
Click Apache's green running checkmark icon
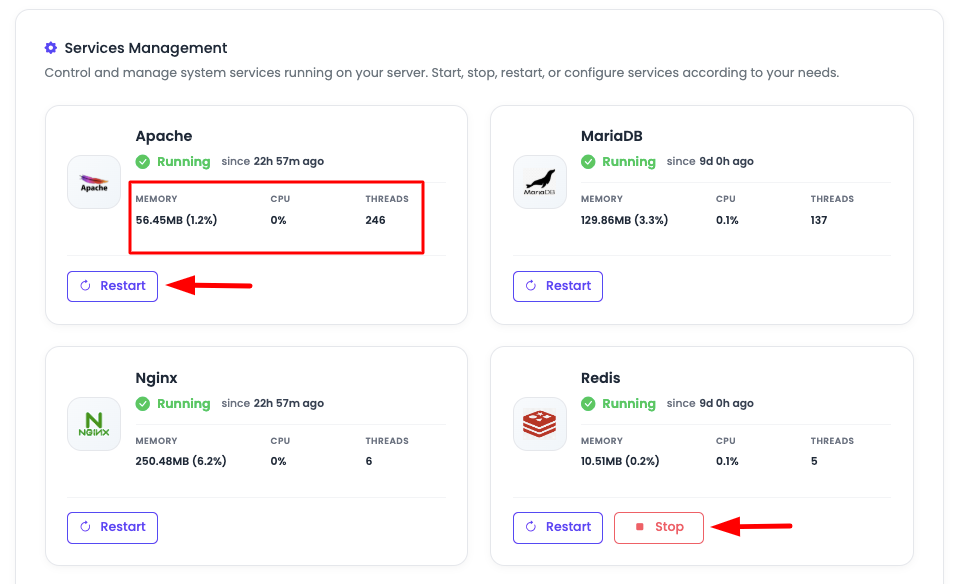coord(143,162)
